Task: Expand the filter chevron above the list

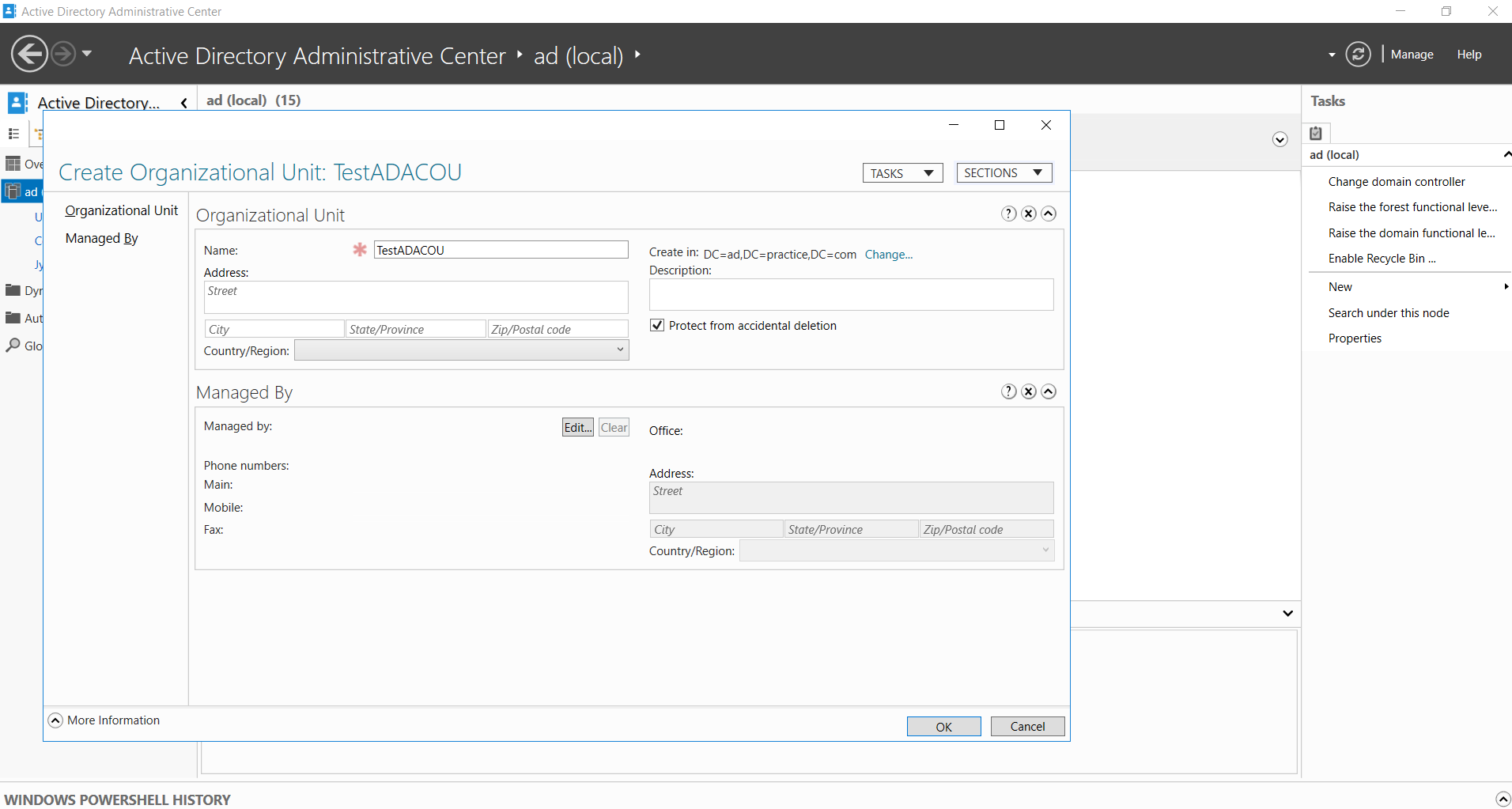Action: point(1280,140)
